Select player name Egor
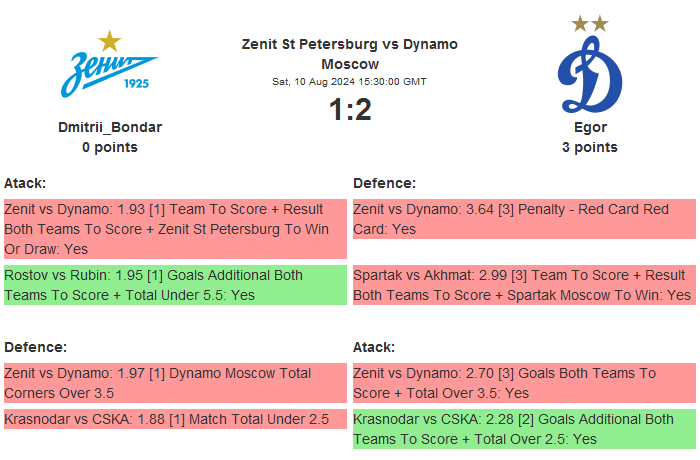The width and height of the screenshot is (700, 460). click(x=590, y=127)
